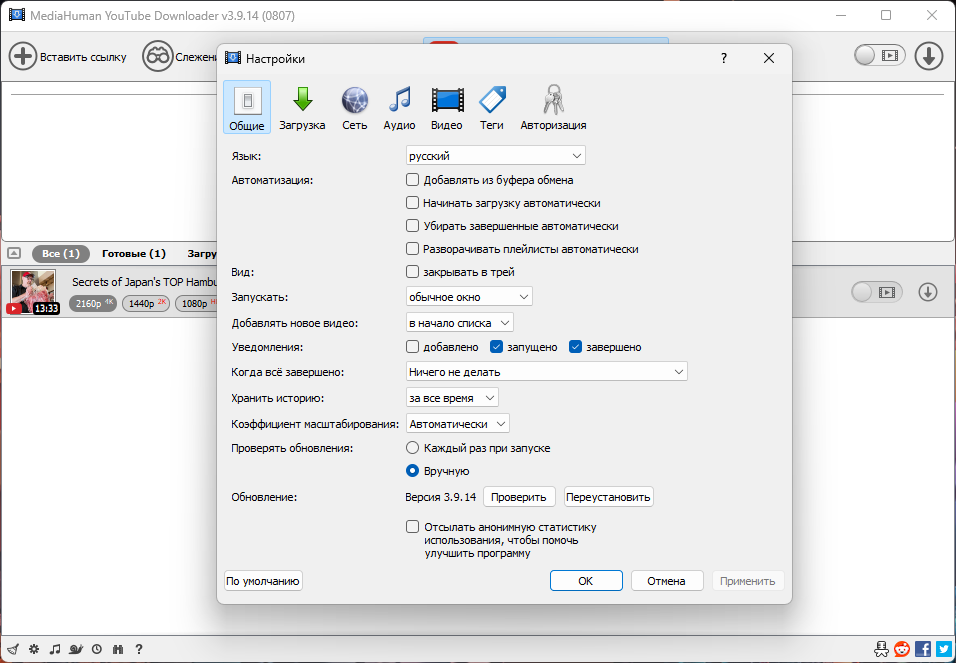
Task: Select the Готовые (1) filter tab
Action: [x=134, y=253]
